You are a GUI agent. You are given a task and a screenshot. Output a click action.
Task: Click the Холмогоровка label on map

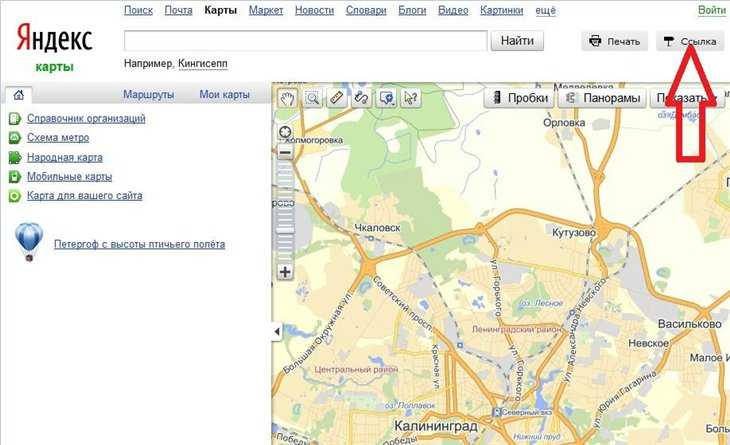[313, 140]
